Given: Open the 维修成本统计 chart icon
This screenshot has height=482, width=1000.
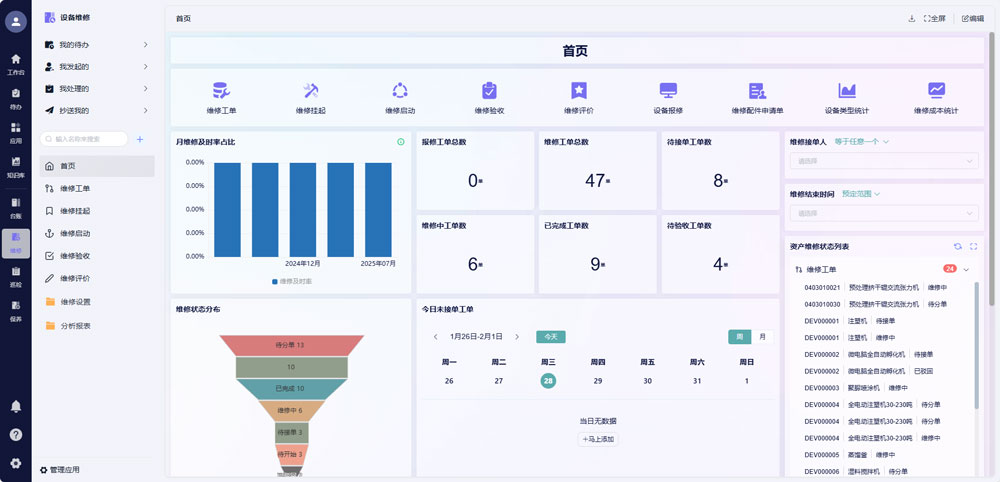Looking at the screenshot, I should 936,91.
